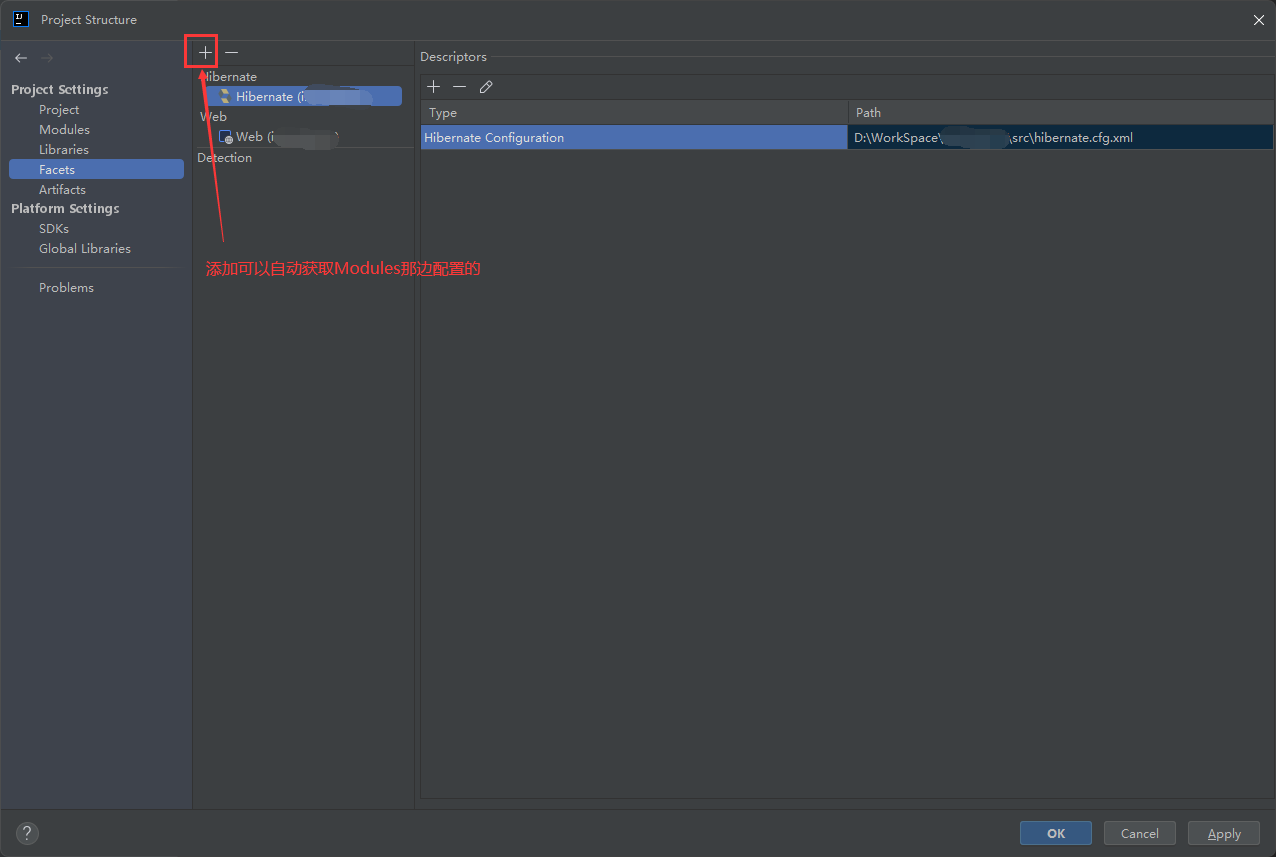Remove the selected facet with the minus icon
This screenshot has width=1276, height=857.
(231, 52)
